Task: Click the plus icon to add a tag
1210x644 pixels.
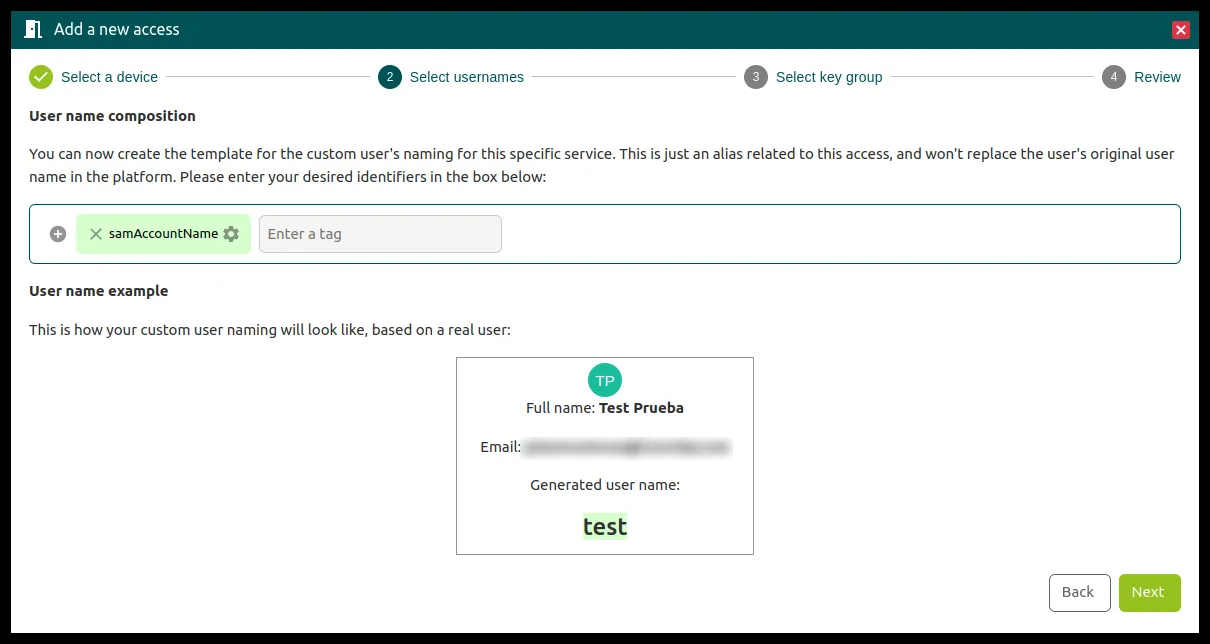Action: [x=58, y=234]
